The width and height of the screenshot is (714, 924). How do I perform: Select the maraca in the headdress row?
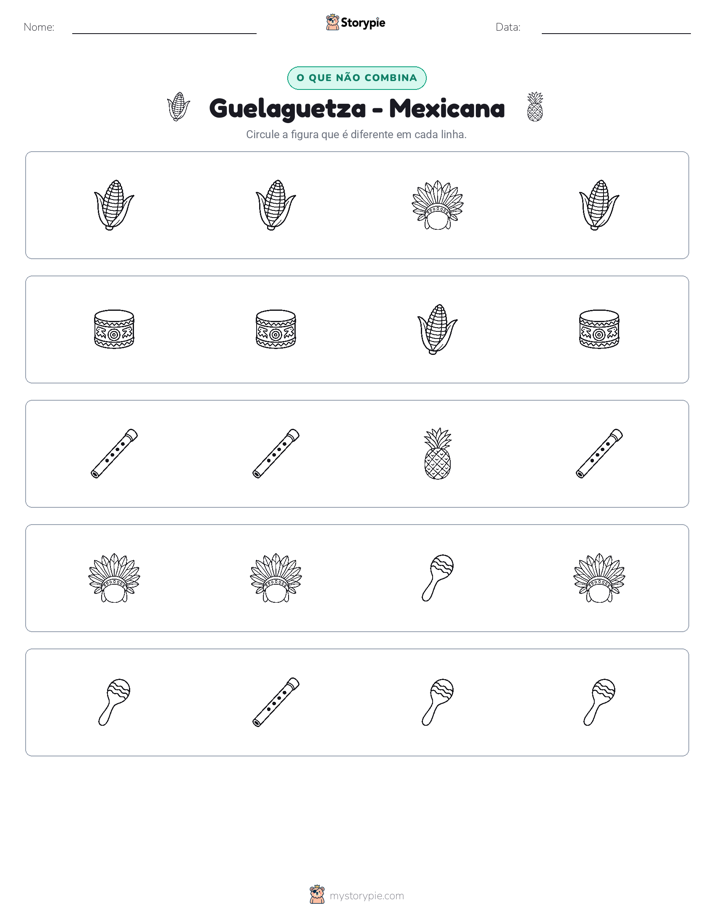[x=438, y=578]
